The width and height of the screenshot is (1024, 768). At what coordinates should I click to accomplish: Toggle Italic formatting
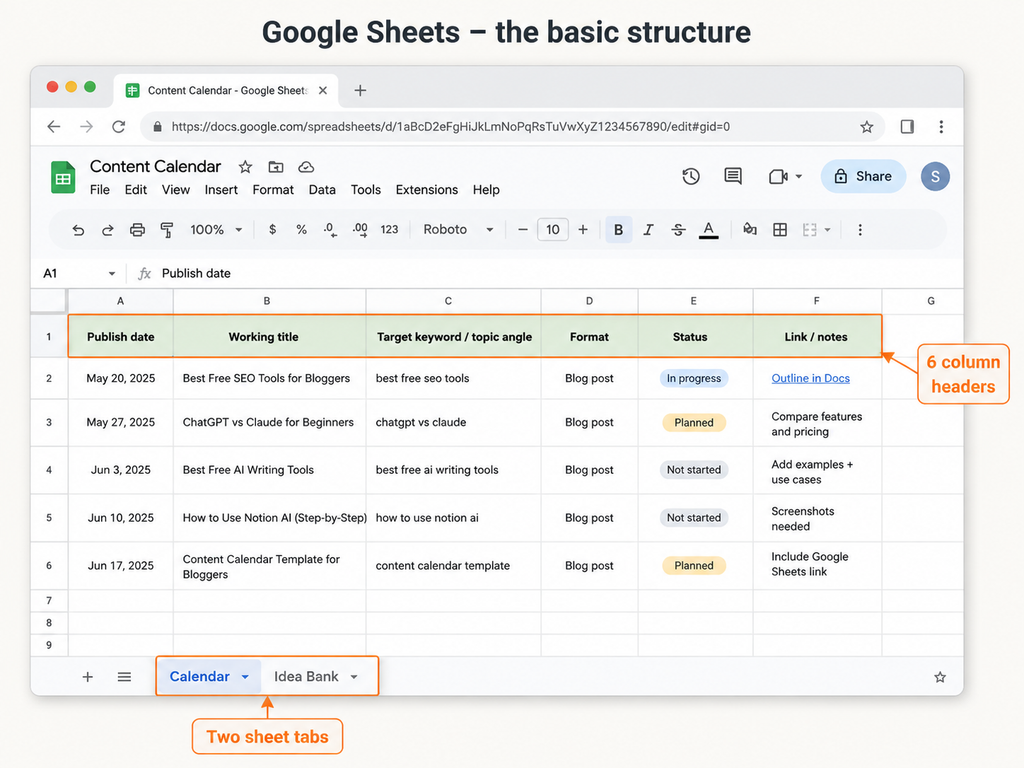click(648, 230)
